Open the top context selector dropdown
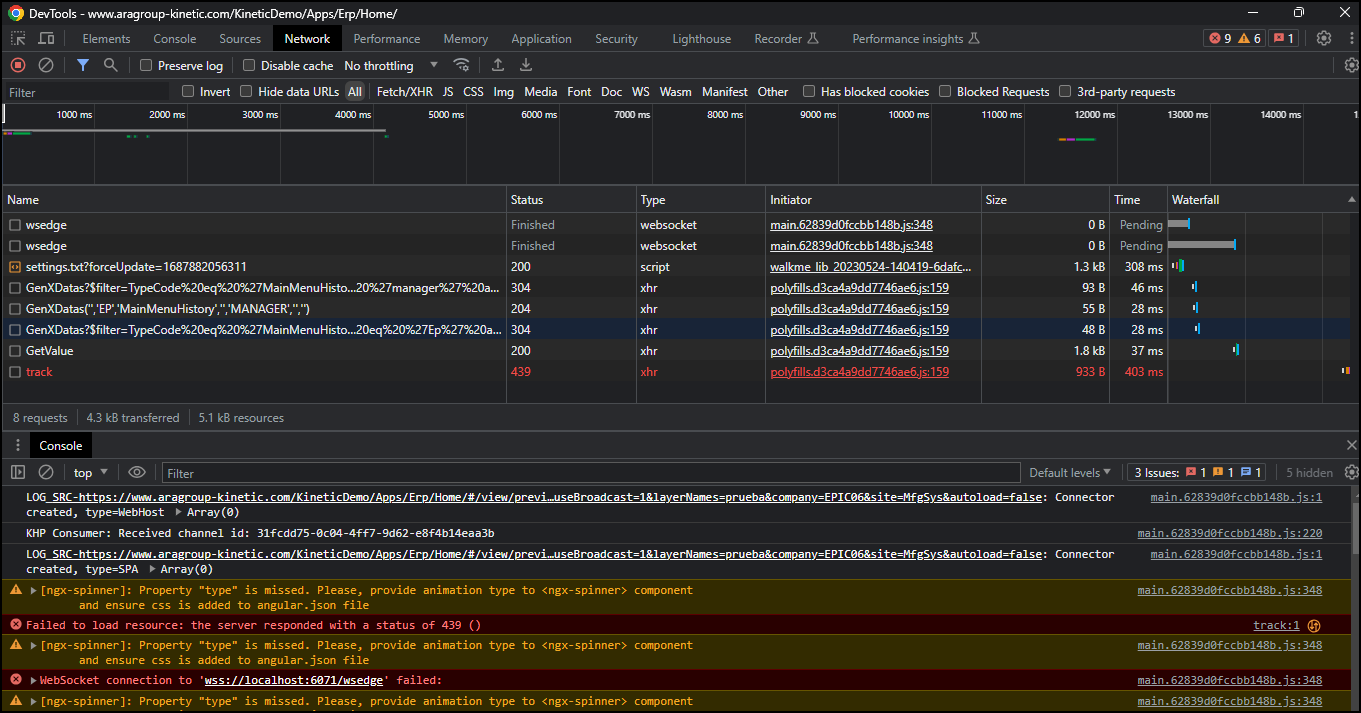 pos(92,473)
